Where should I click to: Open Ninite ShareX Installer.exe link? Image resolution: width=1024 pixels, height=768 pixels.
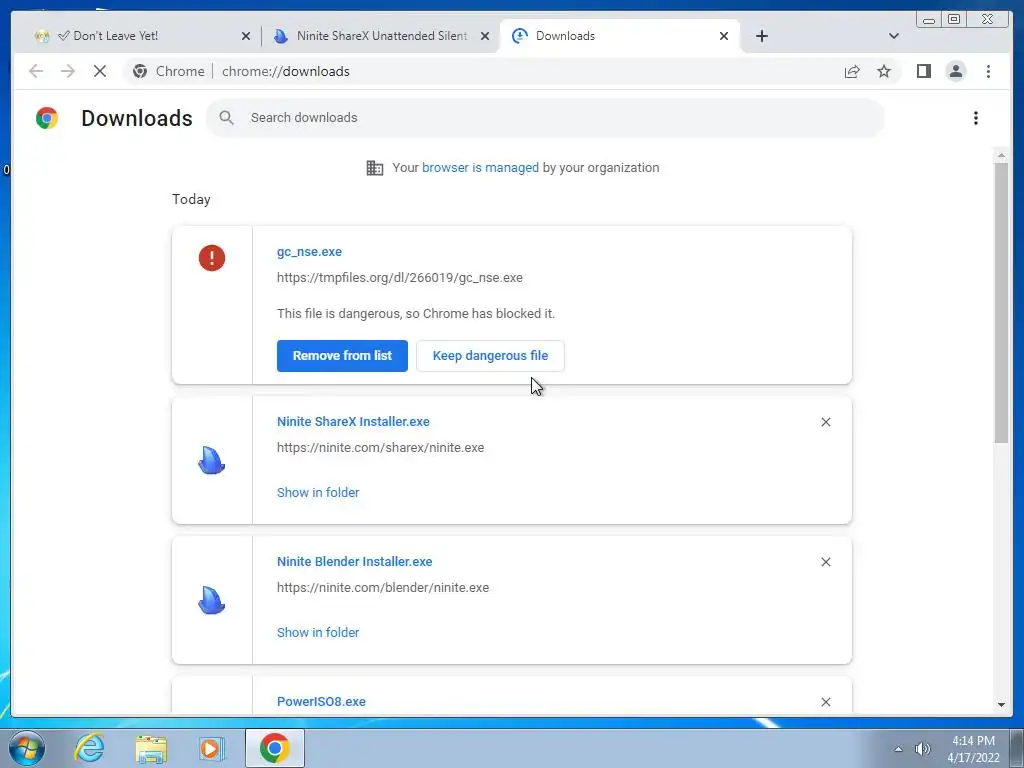(x=353, y=422)
